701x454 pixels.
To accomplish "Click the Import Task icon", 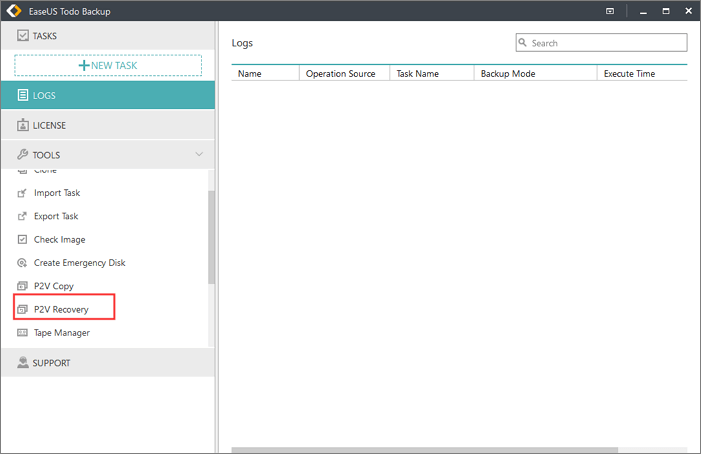I will coord(23,193).
